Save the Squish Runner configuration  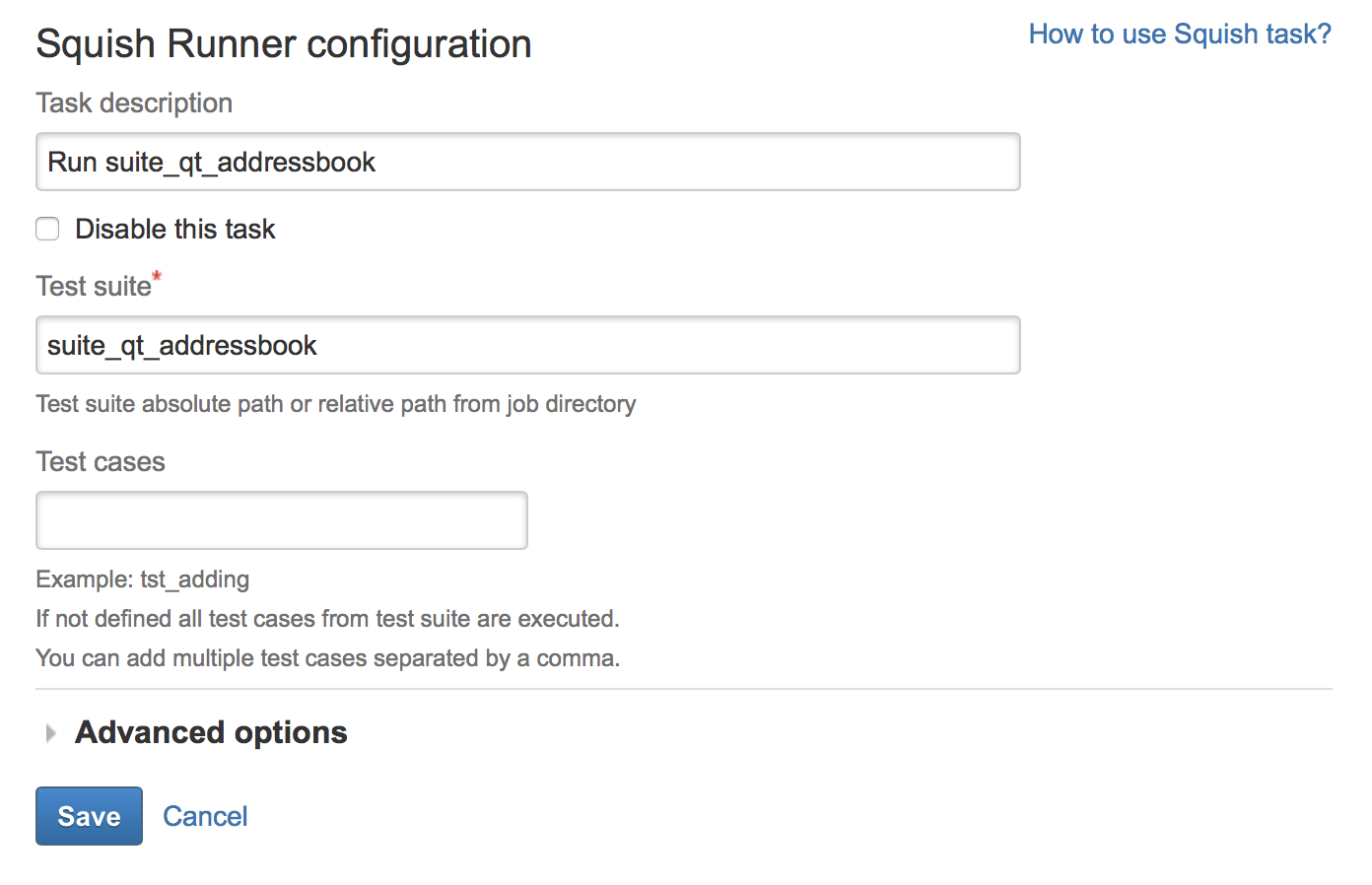click(89, 816)
